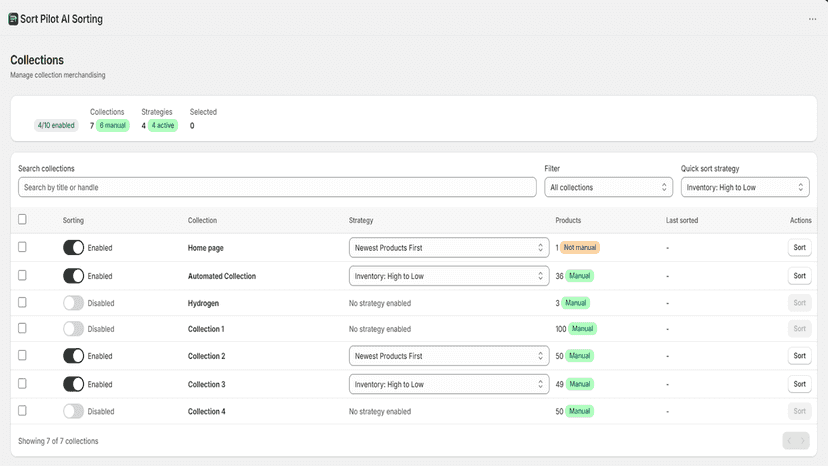This screenshot has height=466, width=828.
Task: Open Collection 3 strategy dropdown
Action: click(x=449, y=384)
